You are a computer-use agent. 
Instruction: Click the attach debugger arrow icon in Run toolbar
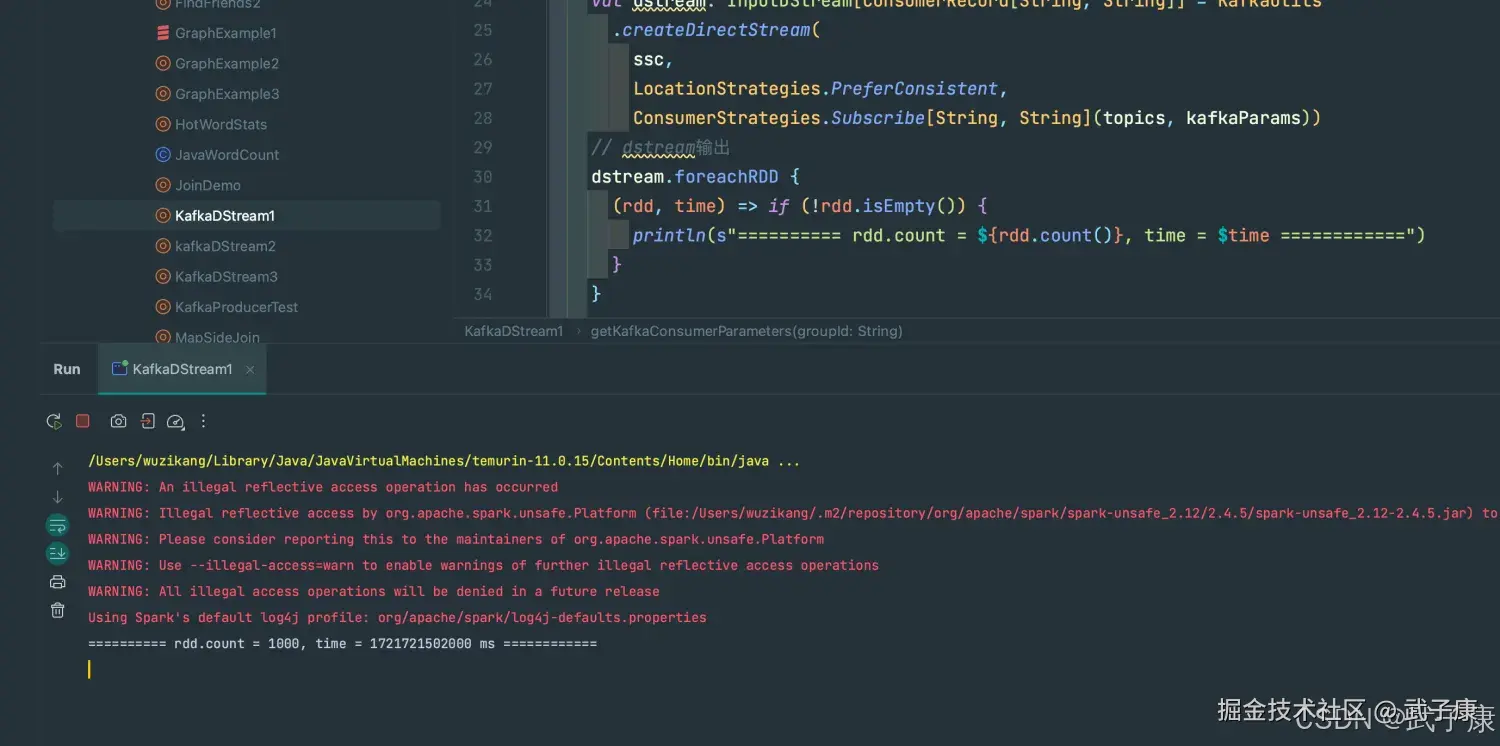click(147, 421)
